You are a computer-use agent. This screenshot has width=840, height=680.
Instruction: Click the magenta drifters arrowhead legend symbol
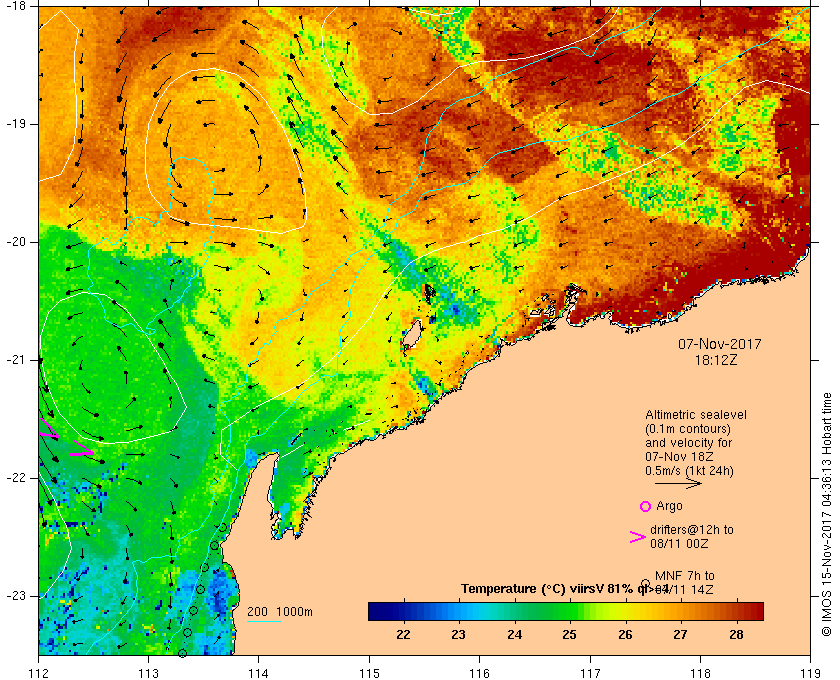coord(637,537)
